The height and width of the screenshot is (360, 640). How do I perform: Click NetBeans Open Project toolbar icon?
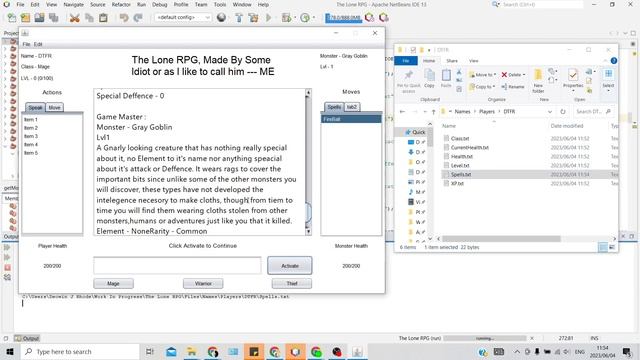tap(39, 18)
